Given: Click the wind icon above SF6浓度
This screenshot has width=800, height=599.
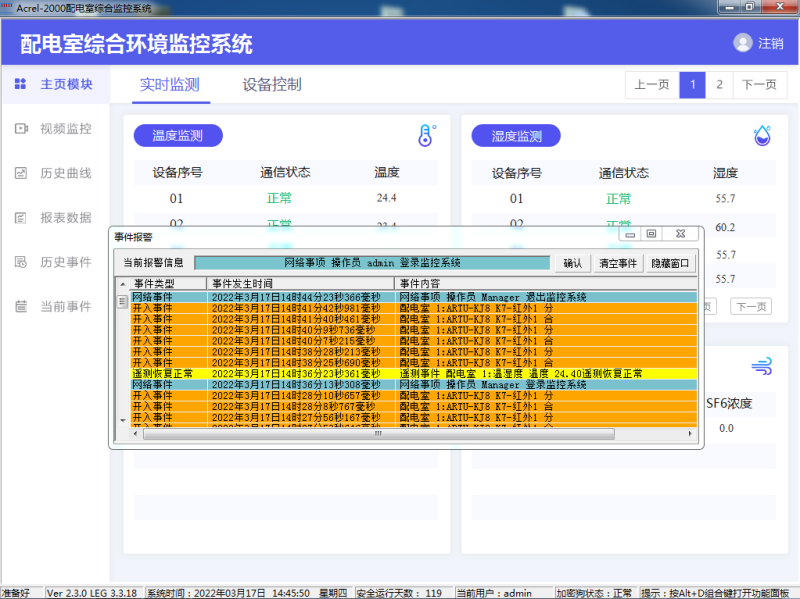Looking at the screenshot, I should click(x=762, y=366).
